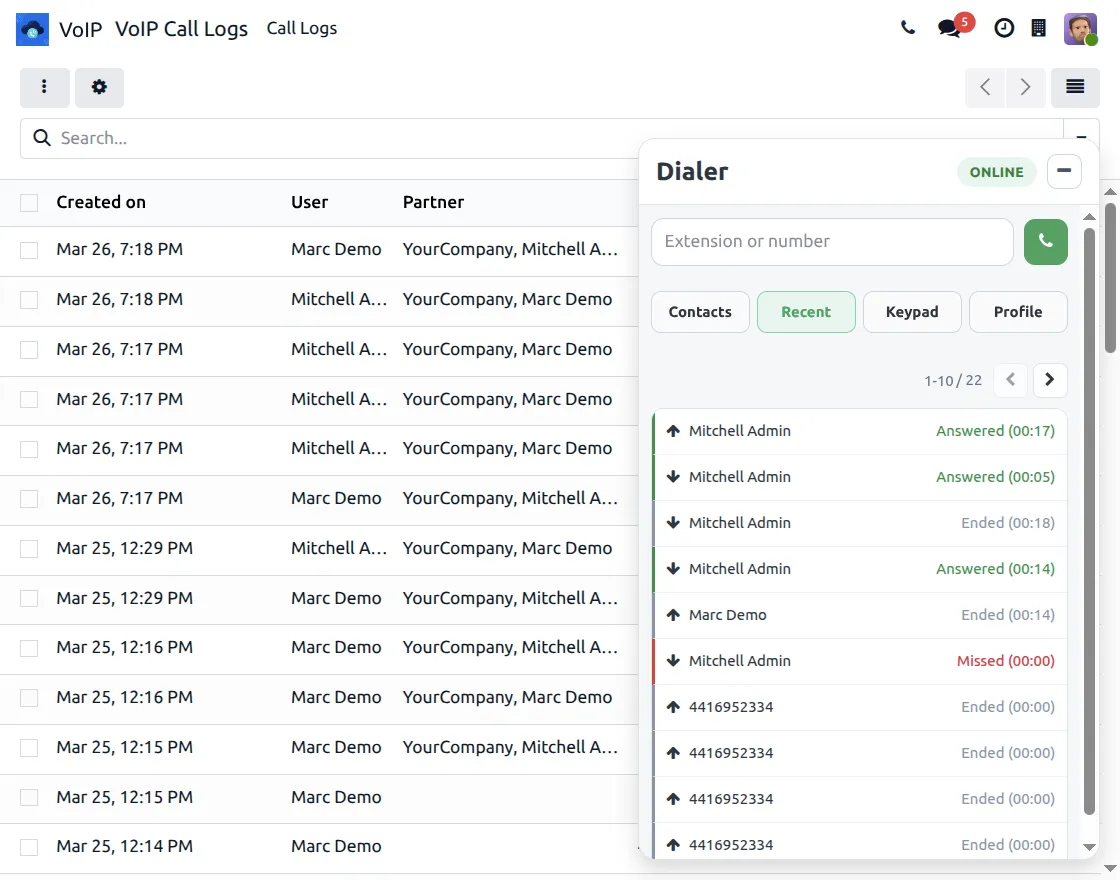Open Discuss messages showing 5 notifications
Image resolution: width=1120 pixels, height=880 pixels.
point(948,28)
